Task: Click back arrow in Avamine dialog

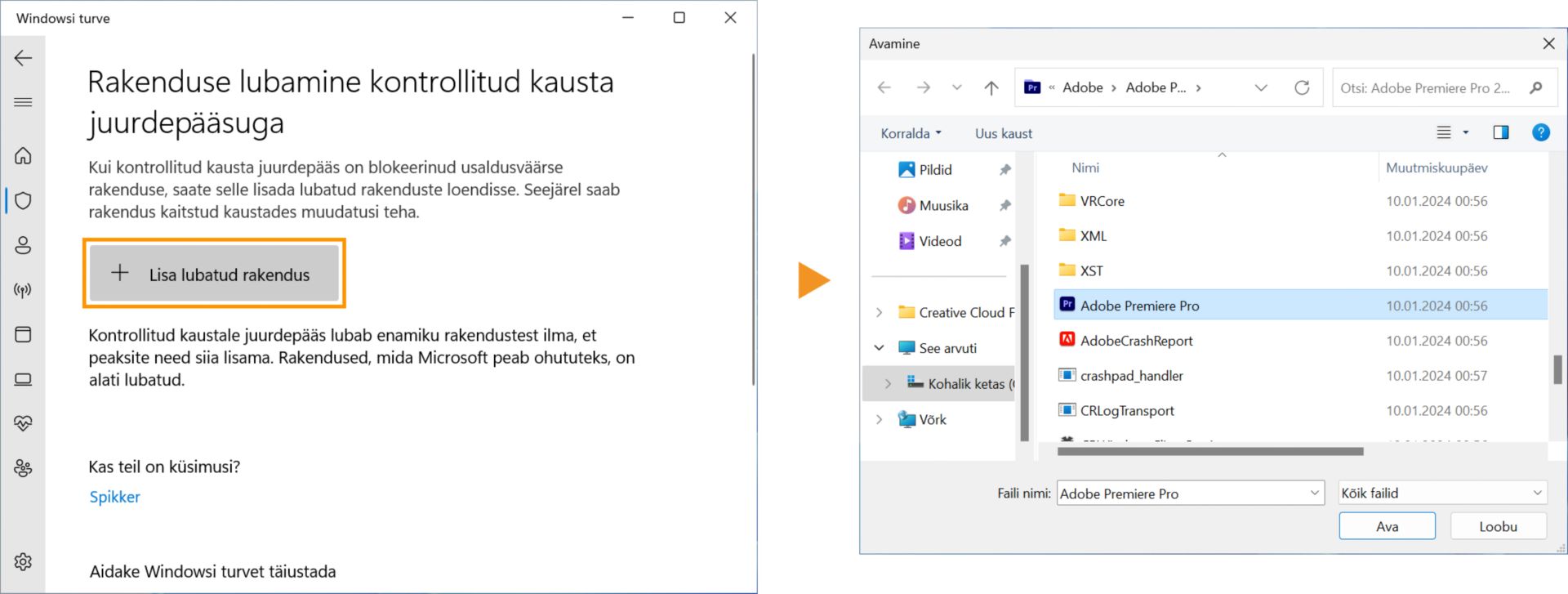Action: [x=884, y=87]
